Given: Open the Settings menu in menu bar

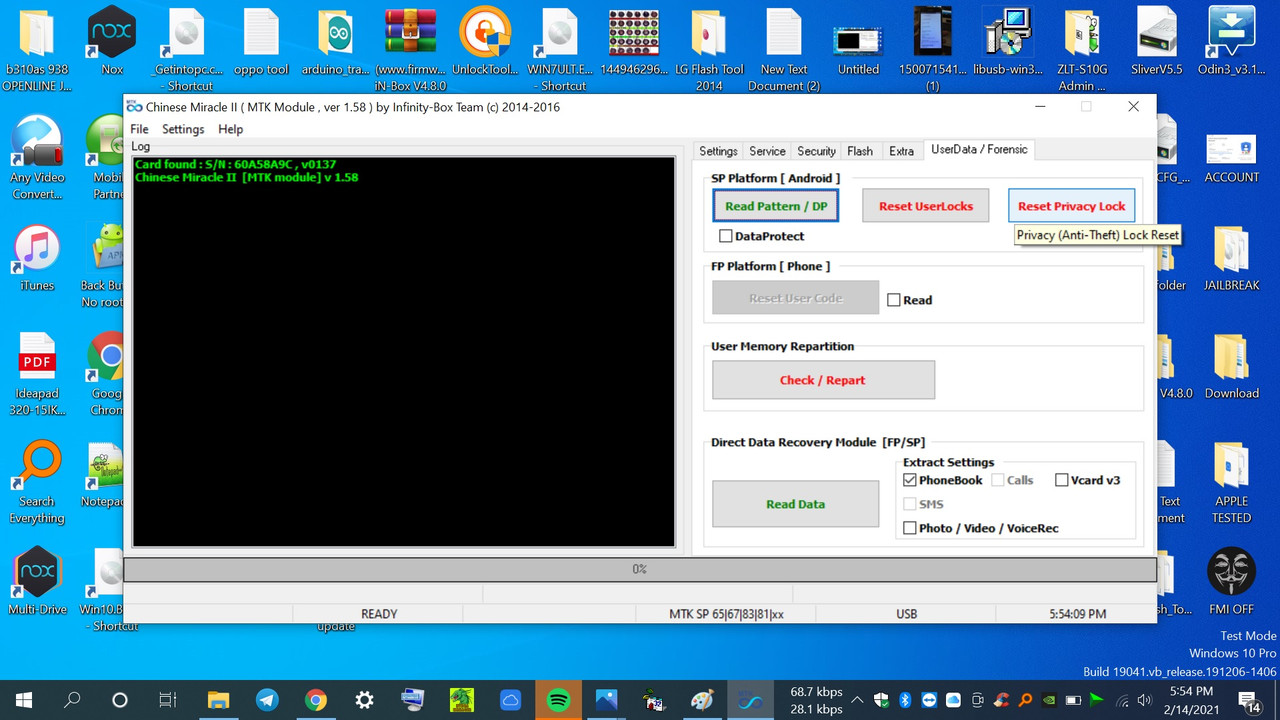Looking at the screenshot, I should [183, 129].
